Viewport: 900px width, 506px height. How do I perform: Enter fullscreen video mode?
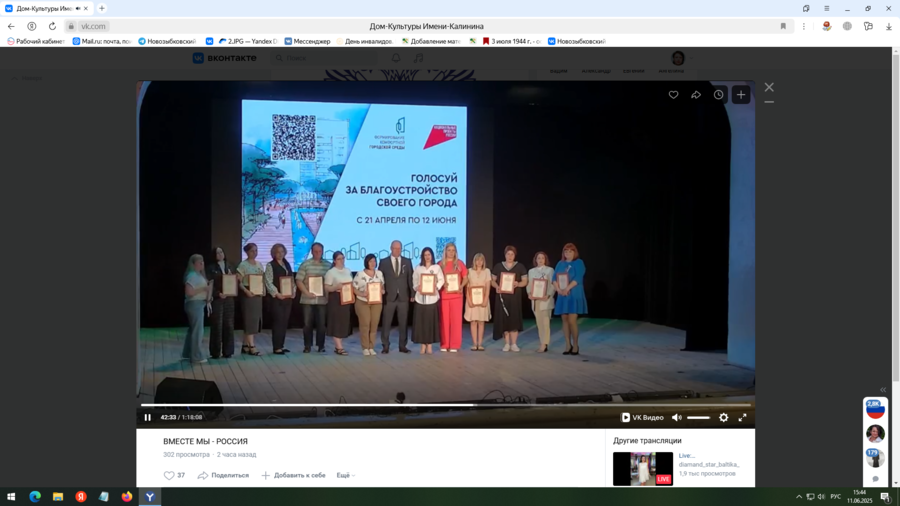[x=742, y=418]
